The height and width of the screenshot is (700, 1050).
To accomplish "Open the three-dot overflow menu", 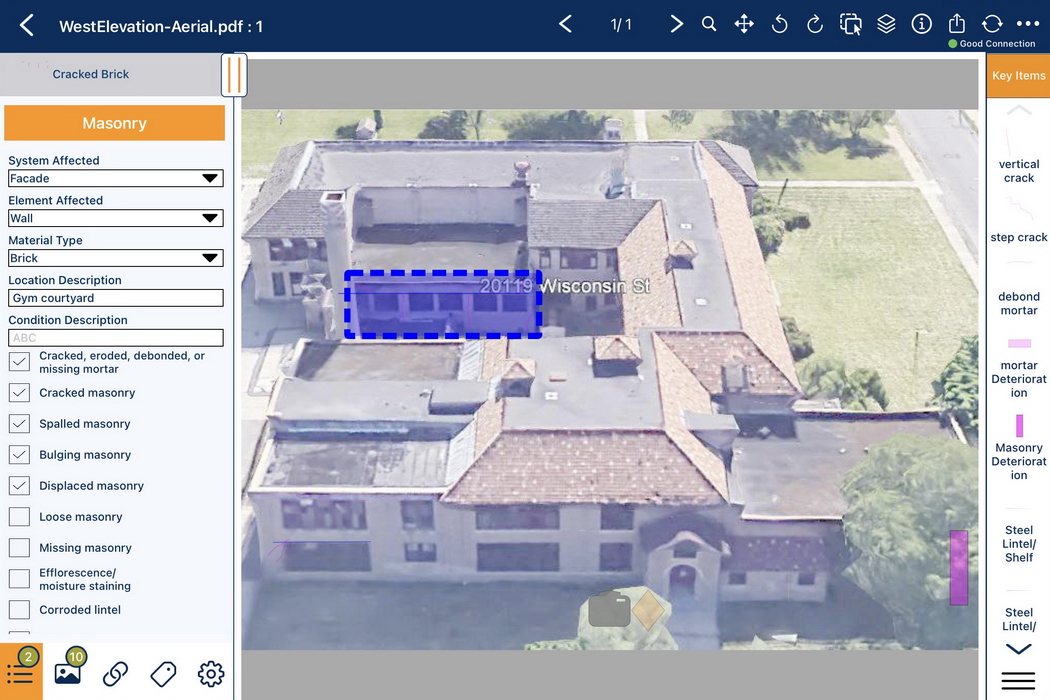I will pyautogui.click(x=1027, y=23).
